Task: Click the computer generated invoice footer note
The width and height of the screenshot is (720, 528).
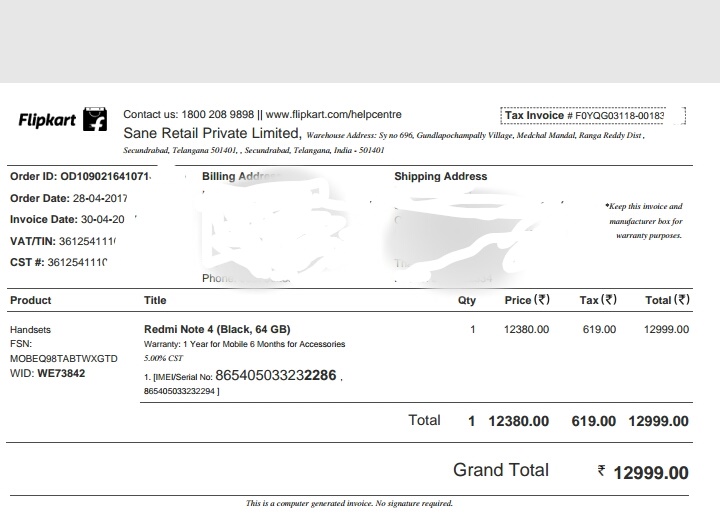Action: pyautogui.click(x=349, y=503)
